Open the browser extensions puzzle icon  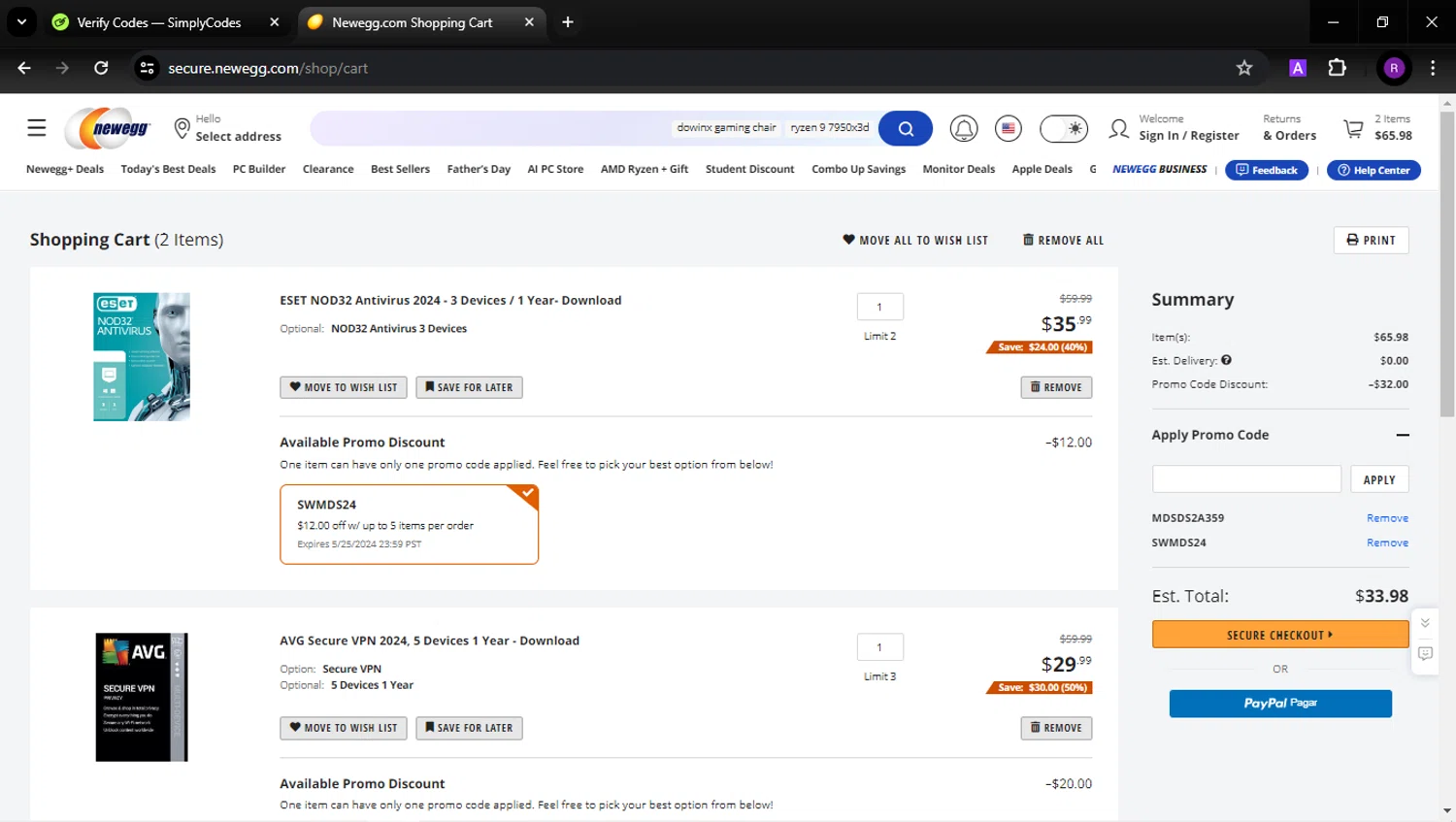pos(1338,68)
